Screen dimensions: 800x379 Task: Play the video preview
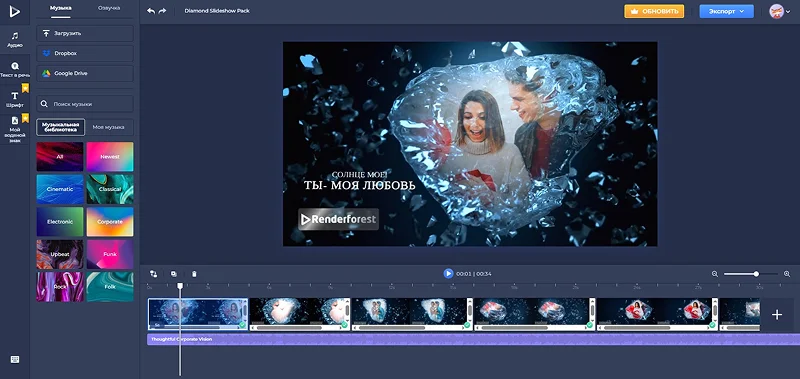pyautogui.click(x=448, y=274)
